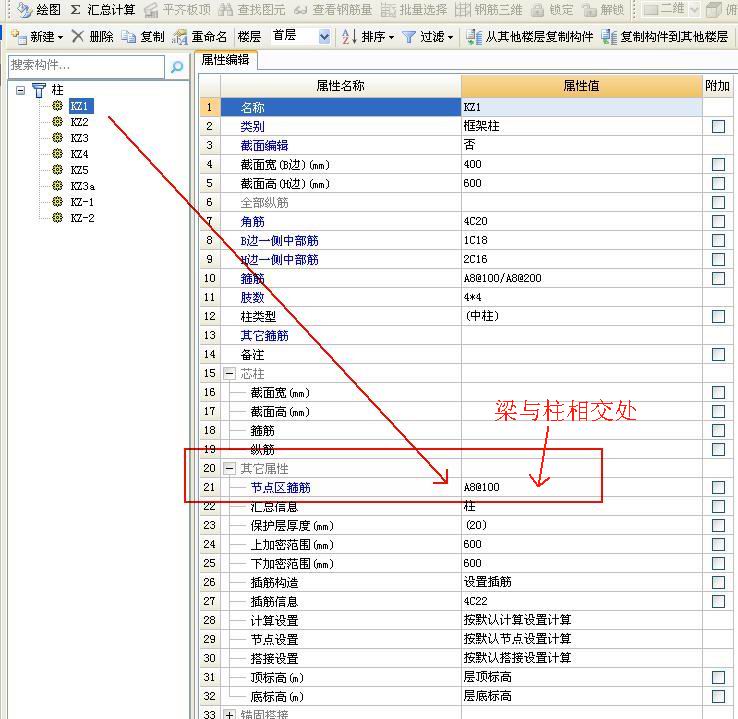Click the 搜索构件 search field

click(x=87, y=66)
